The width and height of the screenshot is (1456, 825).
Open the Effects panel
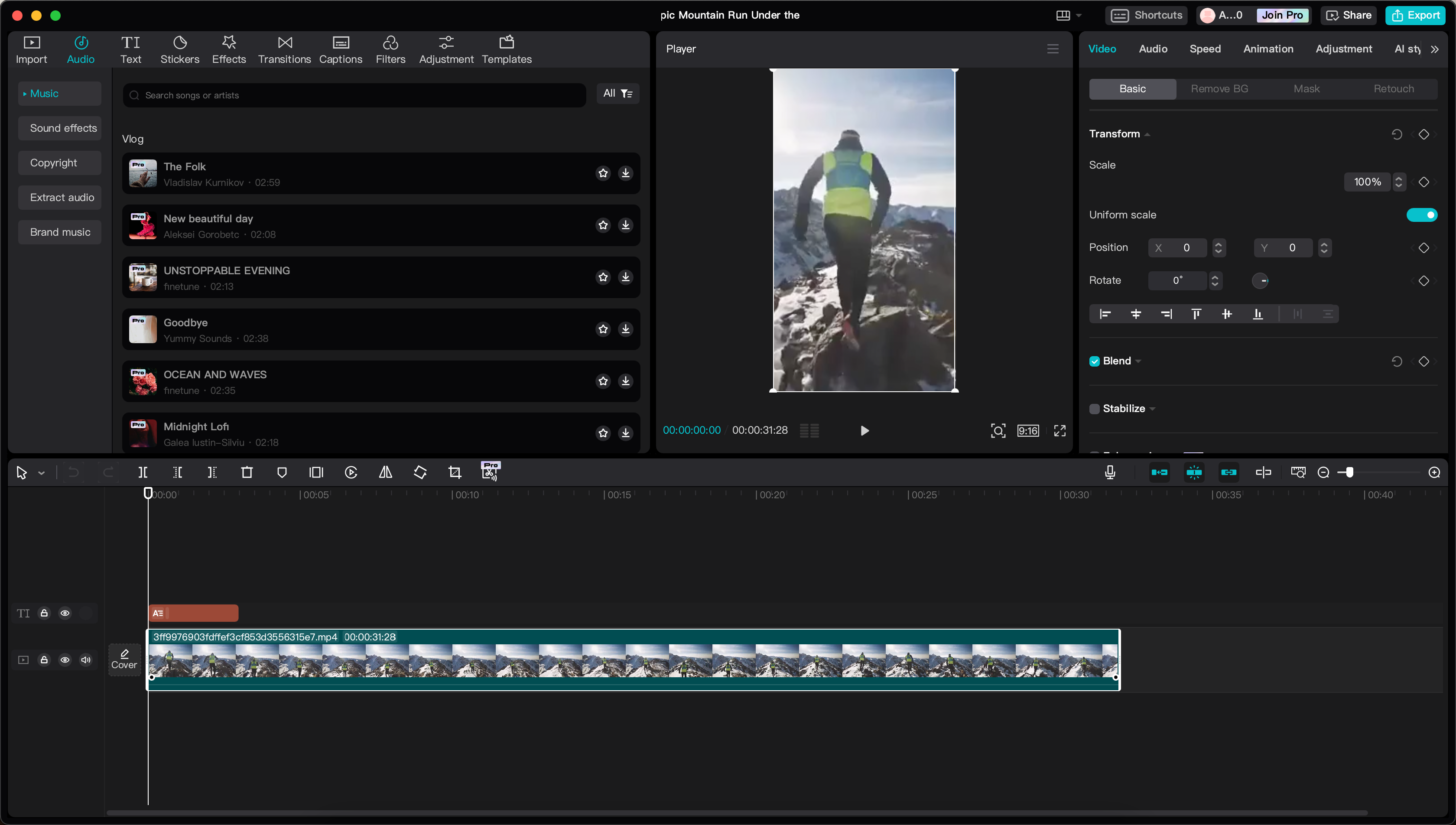coord(229,49)
